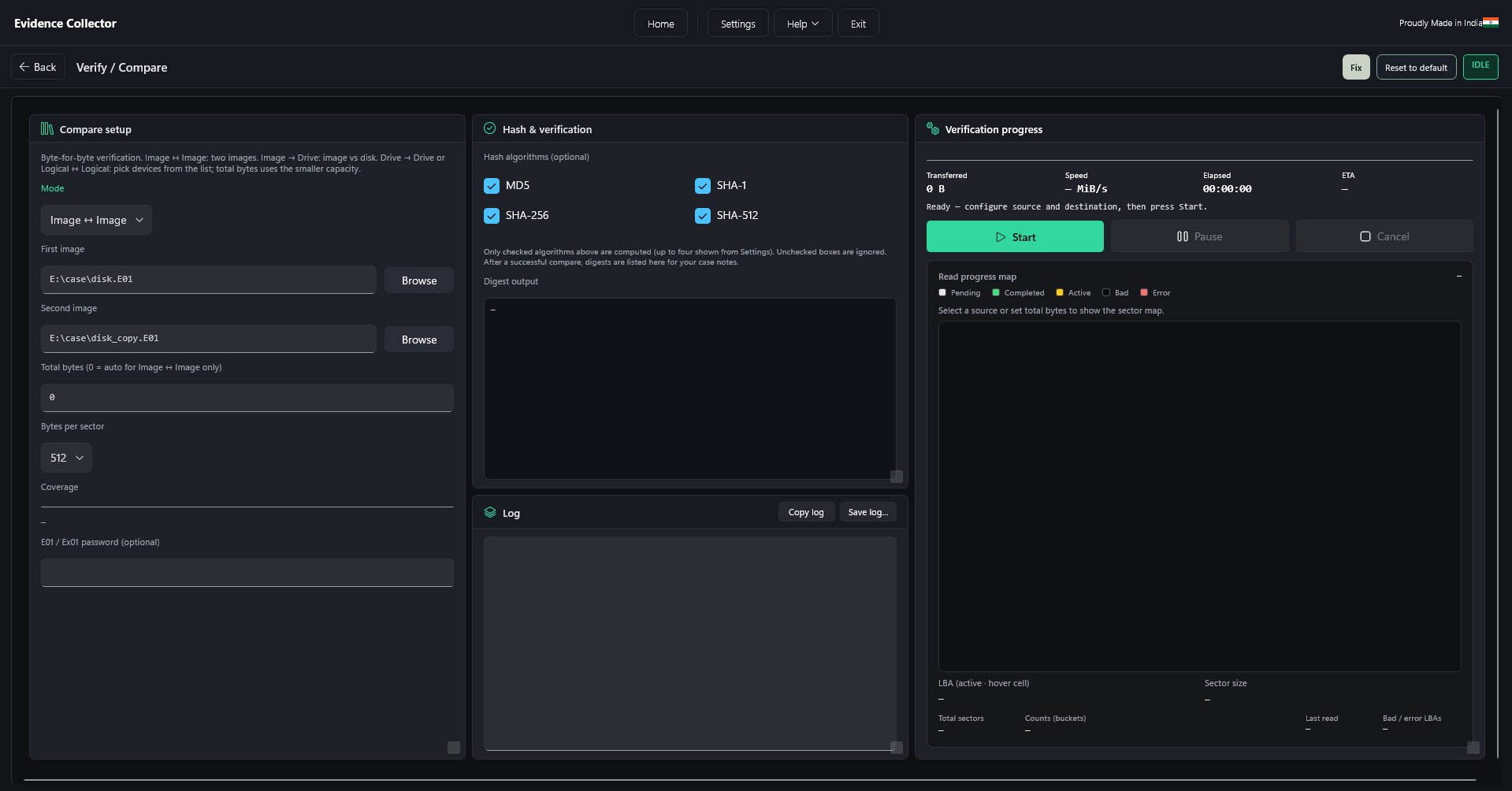Click the verification progress bar
The width and height of the screenshot is (1512, 791).
[x=1199, y=160]
